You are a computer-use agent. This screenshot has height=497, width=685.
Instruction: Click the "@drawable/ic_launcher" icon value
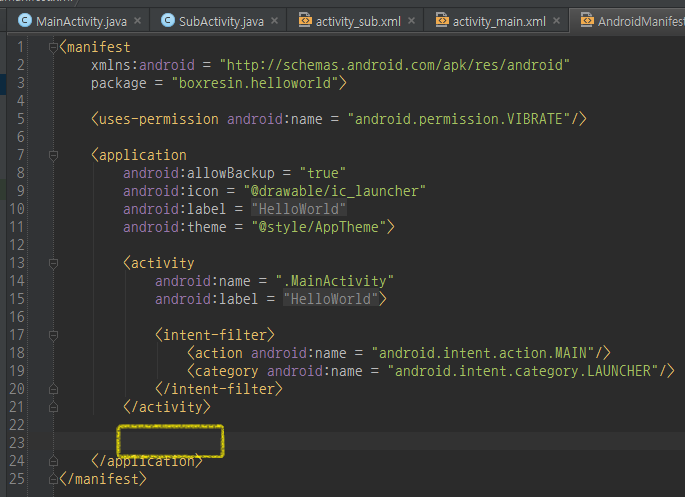coord(334,191)
